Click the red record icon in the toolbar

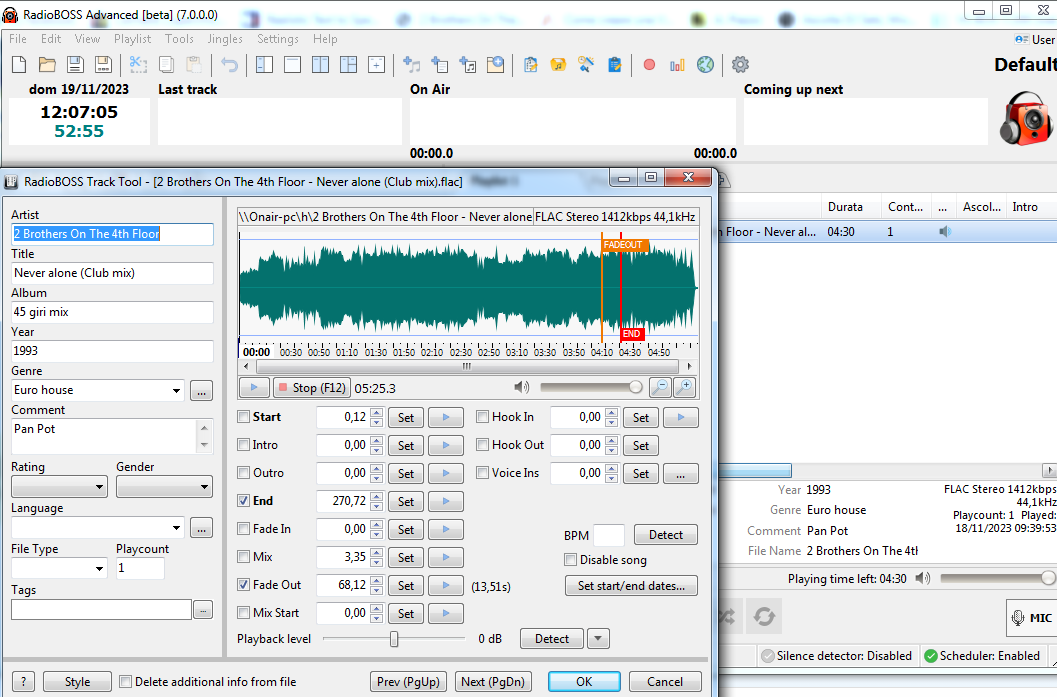649,65
